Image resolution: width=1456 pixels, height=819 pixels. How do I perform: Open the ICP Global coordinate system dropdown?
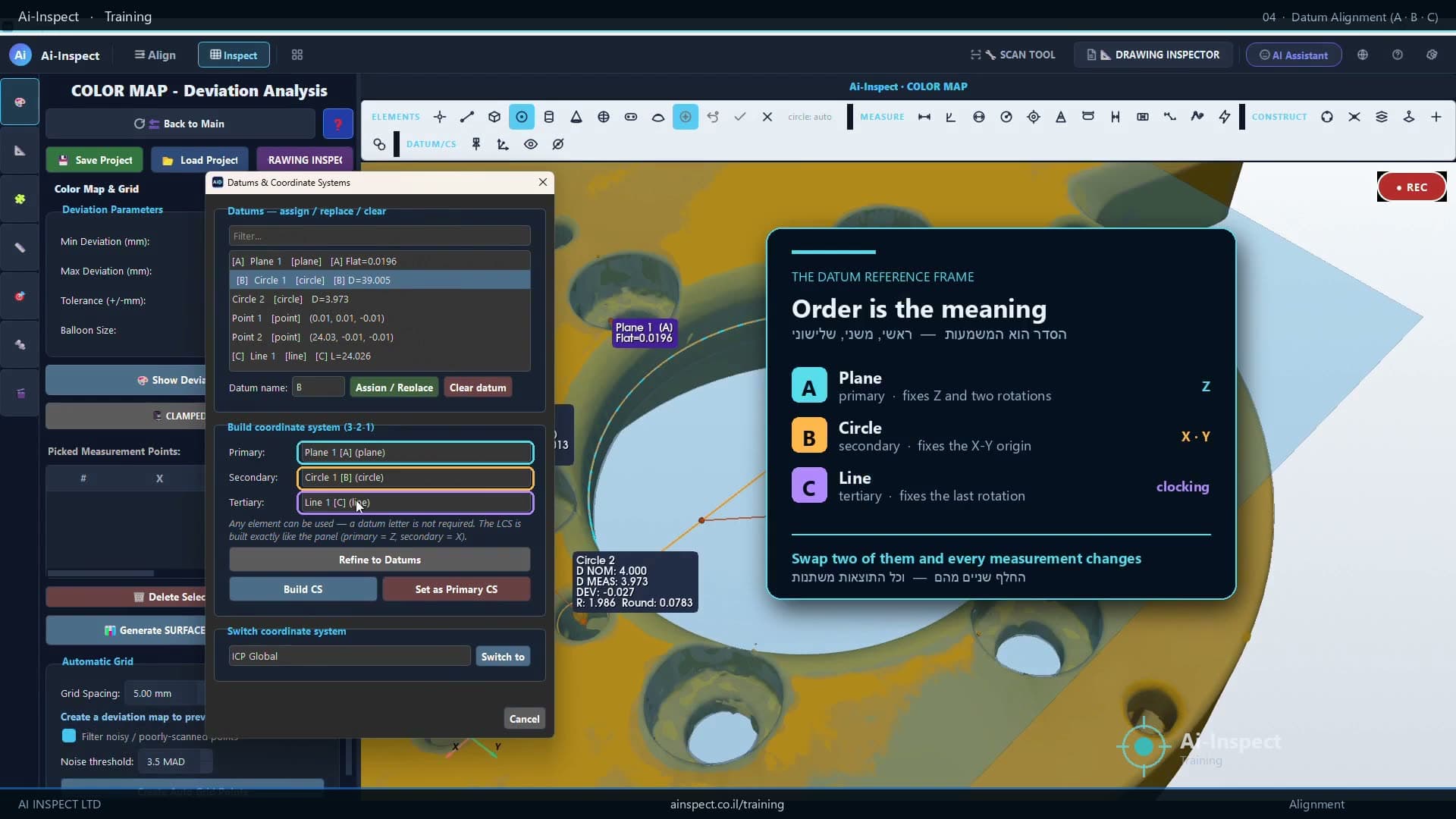pos(350,656)
